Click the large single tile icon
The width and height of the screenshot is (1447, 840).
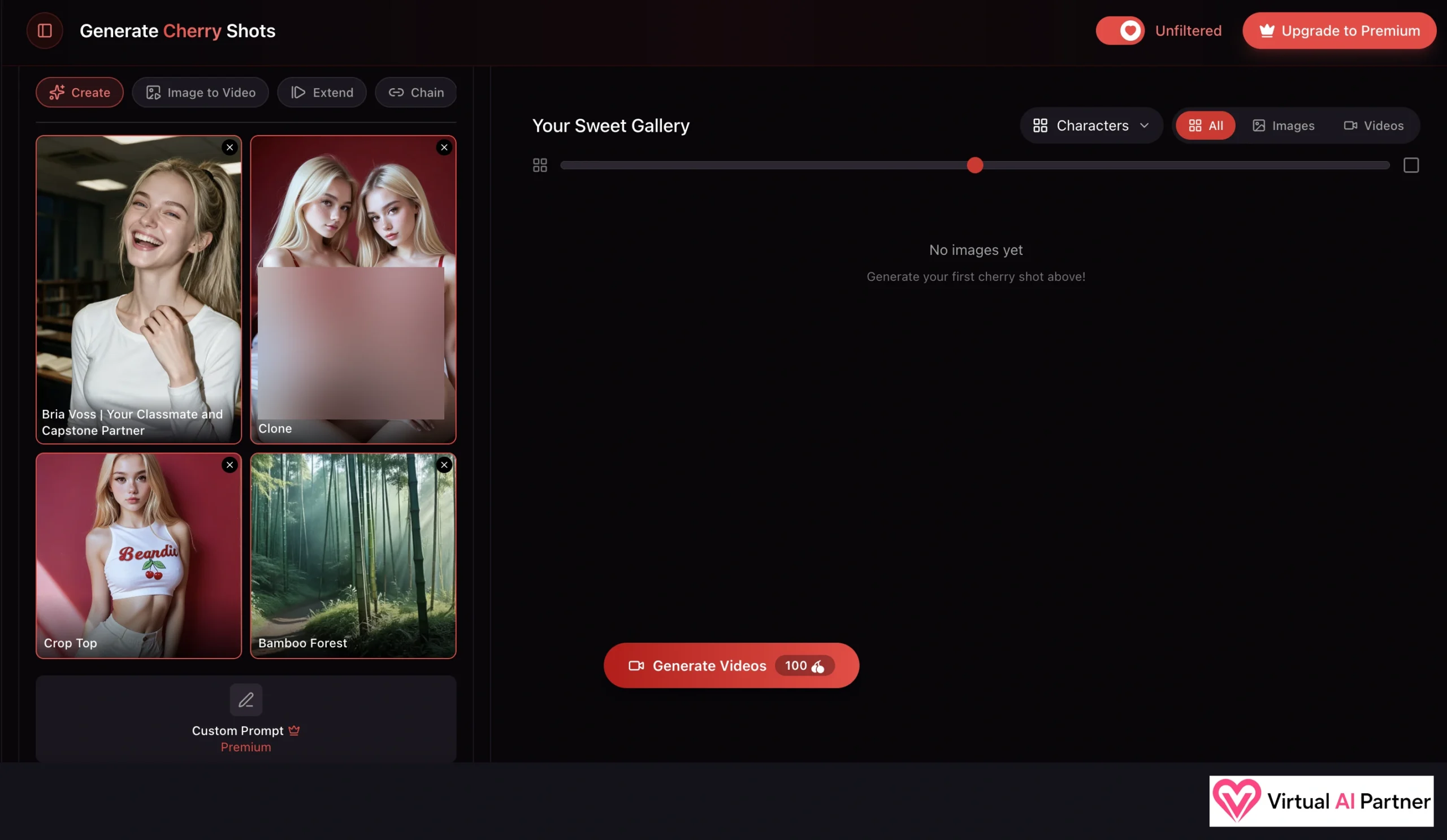pyautogui.click(x=1411, y=166)
